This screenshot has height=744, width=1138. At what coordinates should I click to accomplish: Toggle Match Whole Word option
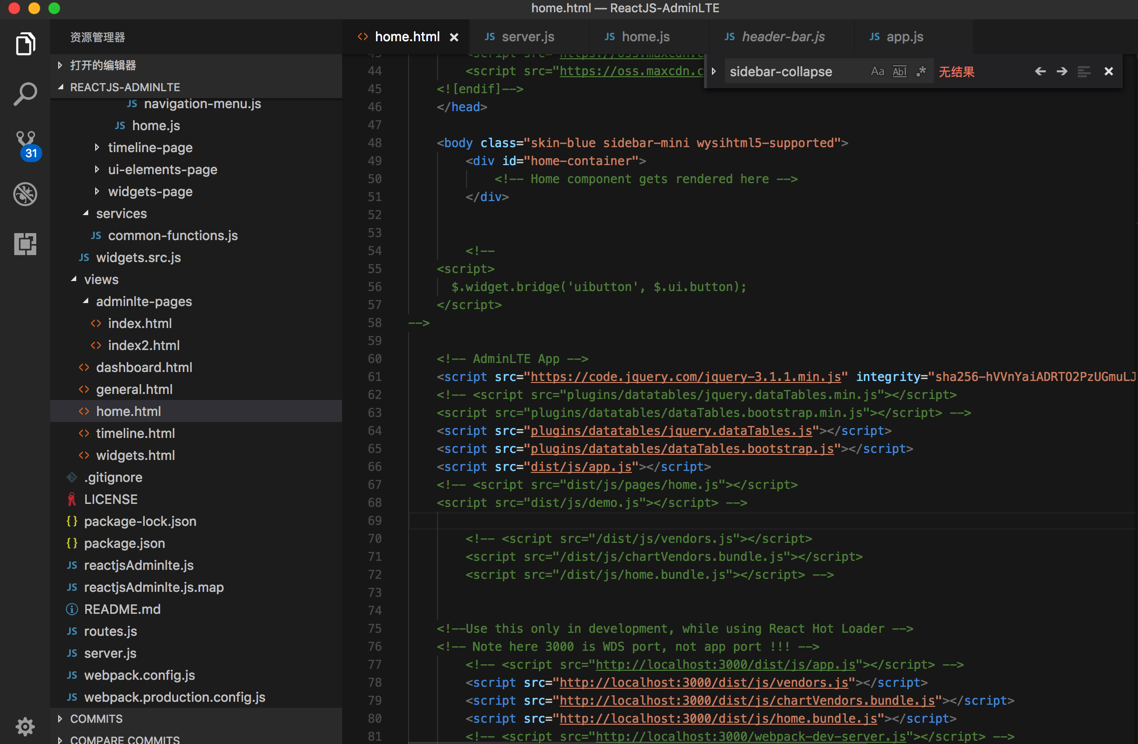pyautogui.click(x=899, y=72)
